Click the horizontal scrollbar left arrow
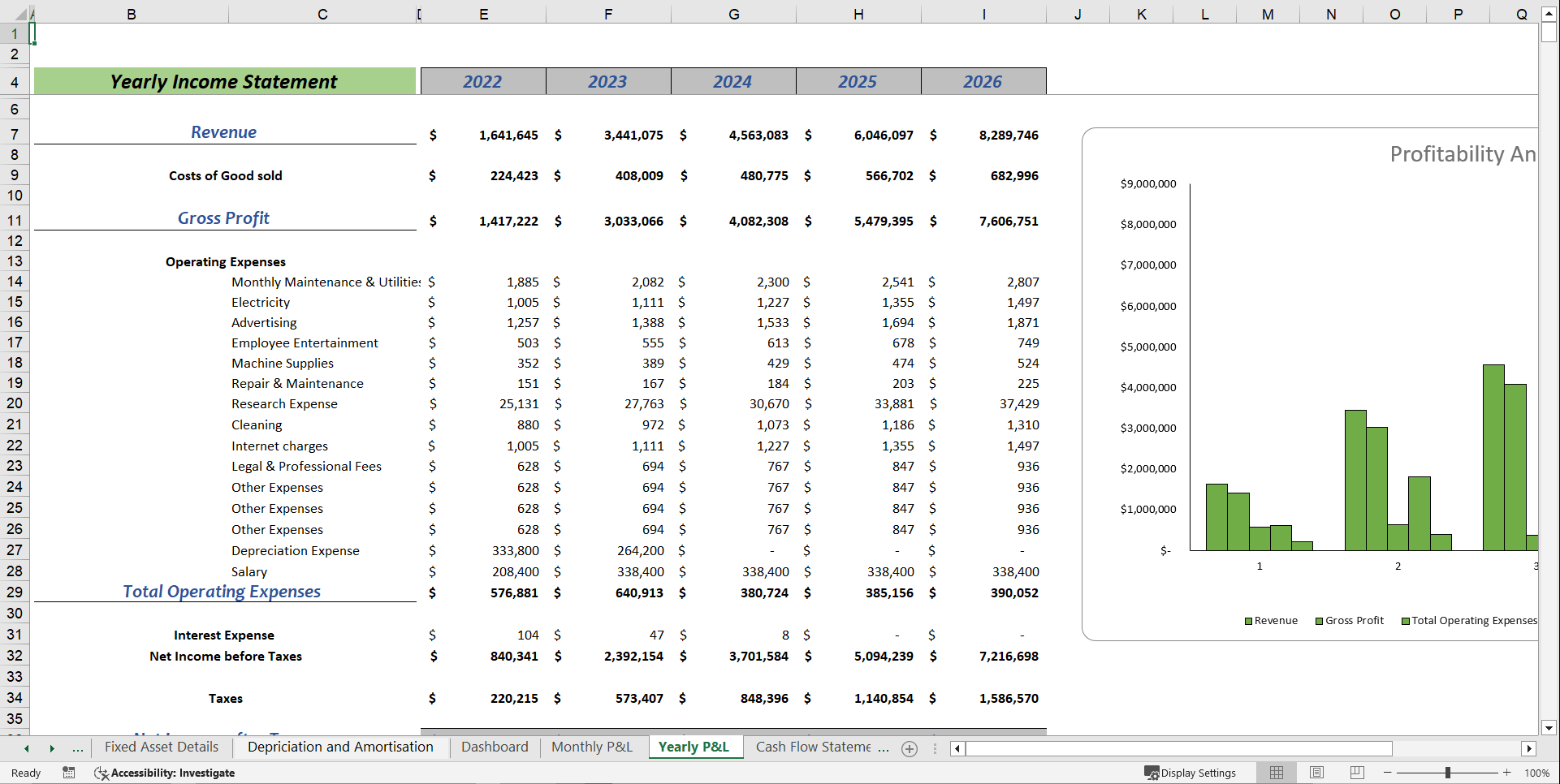Viewport: 1560px width, 784px height. click(x=957, y=748)
